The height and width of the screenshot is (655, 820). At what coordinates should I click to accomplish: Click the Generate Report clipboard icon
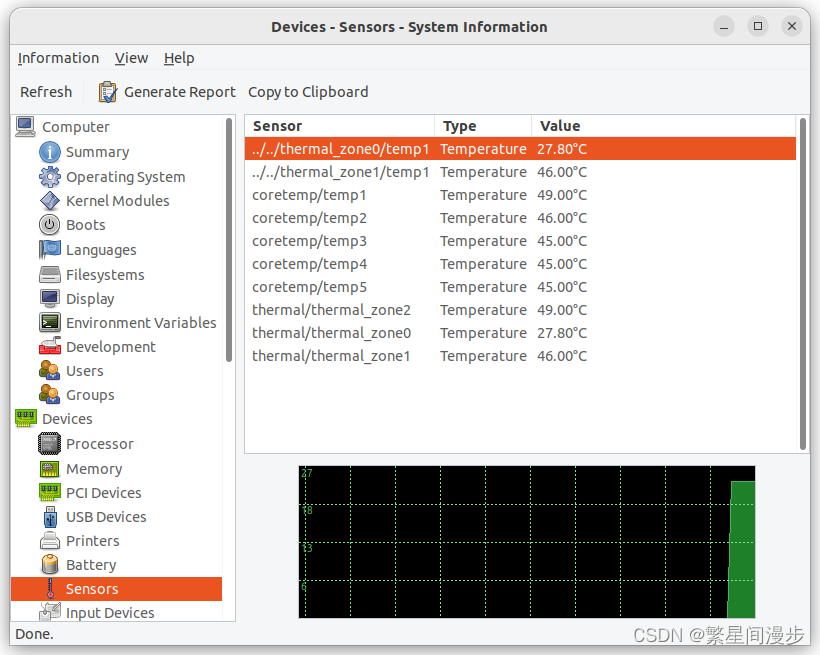(x=108, y=92)
